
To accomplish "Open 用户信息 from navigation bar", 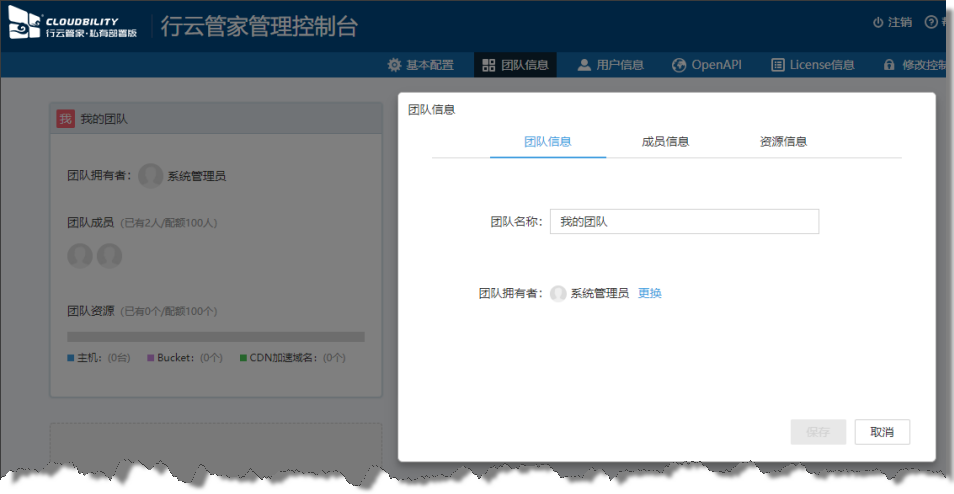I will 610,65.
